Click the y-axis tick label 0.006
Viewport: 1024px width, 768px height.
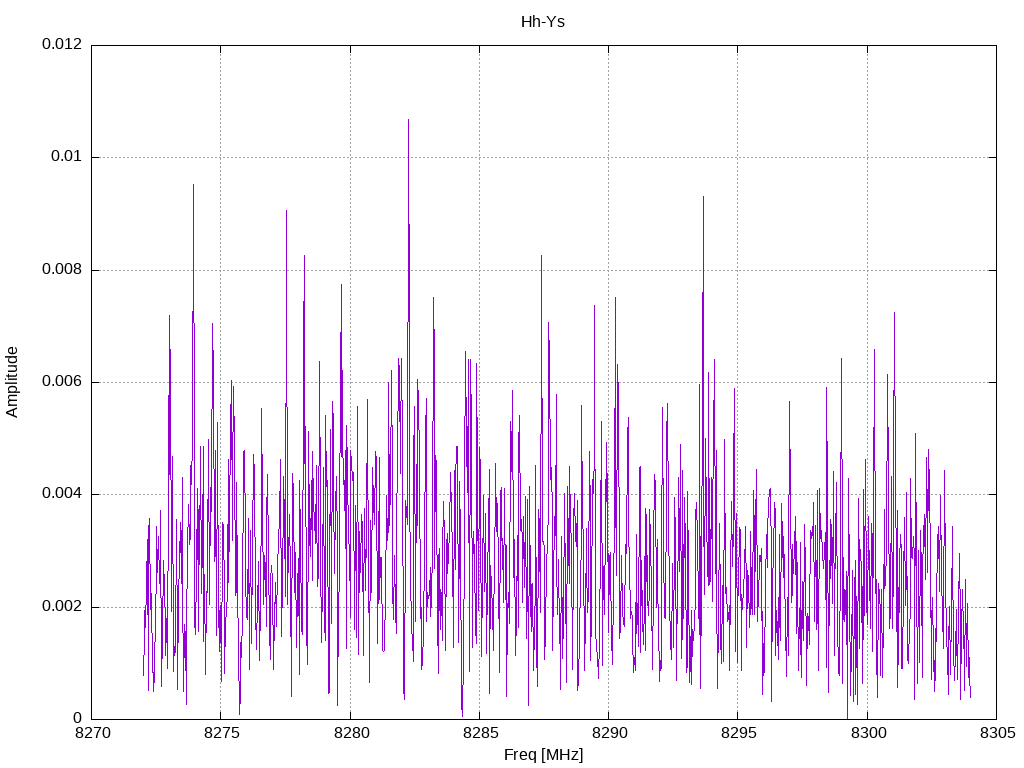62,381
